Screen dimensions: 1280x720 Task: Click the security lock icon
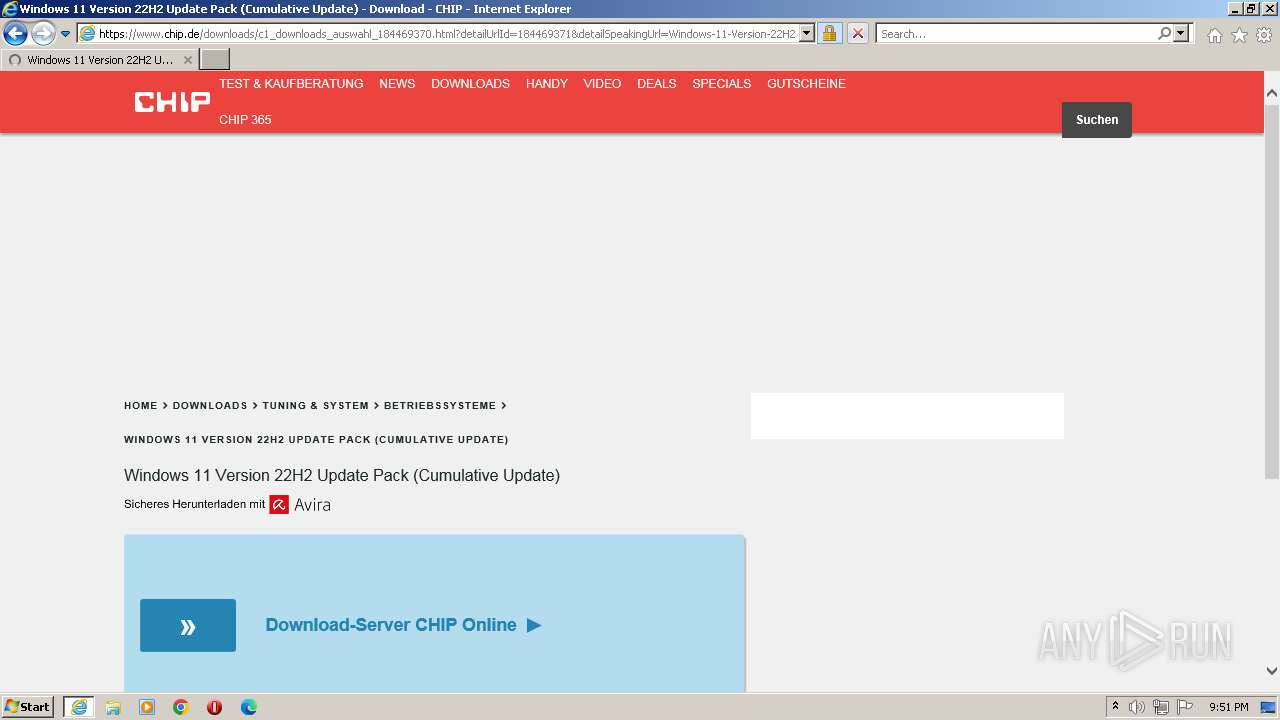click(829, 34)
